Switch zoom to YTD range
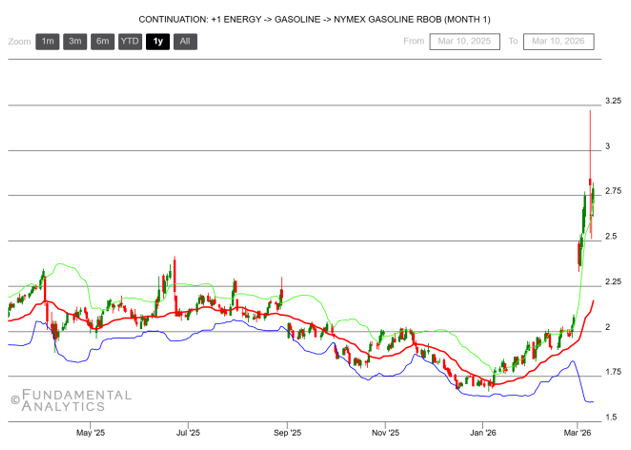631x450 pixels. 129,41
